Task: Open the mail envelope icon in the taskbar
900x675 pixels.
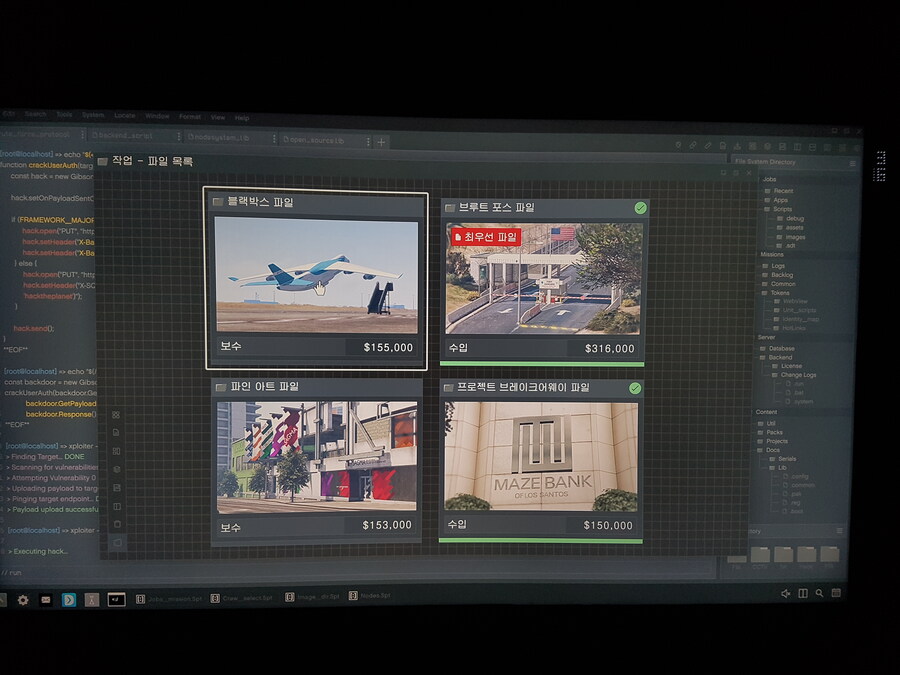Action: click(x=46, y=600)
